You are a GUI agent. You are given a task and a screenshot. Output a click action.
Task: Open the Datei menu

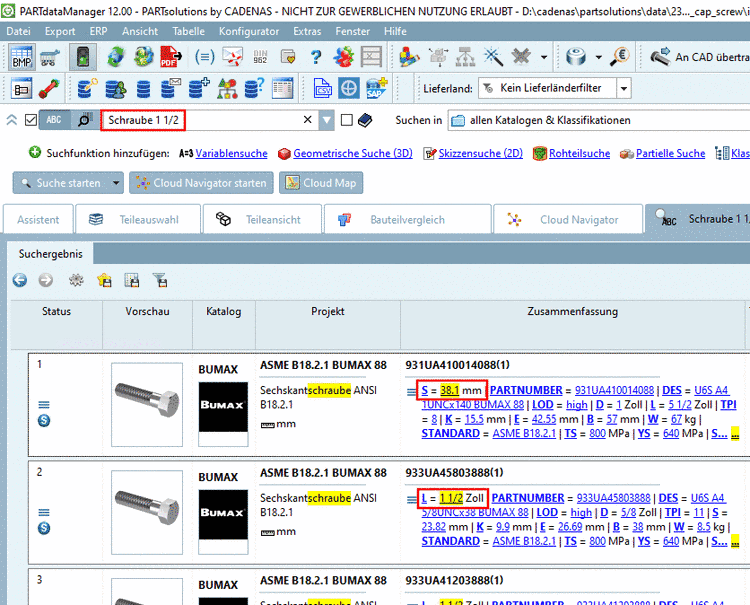[19, 31]
